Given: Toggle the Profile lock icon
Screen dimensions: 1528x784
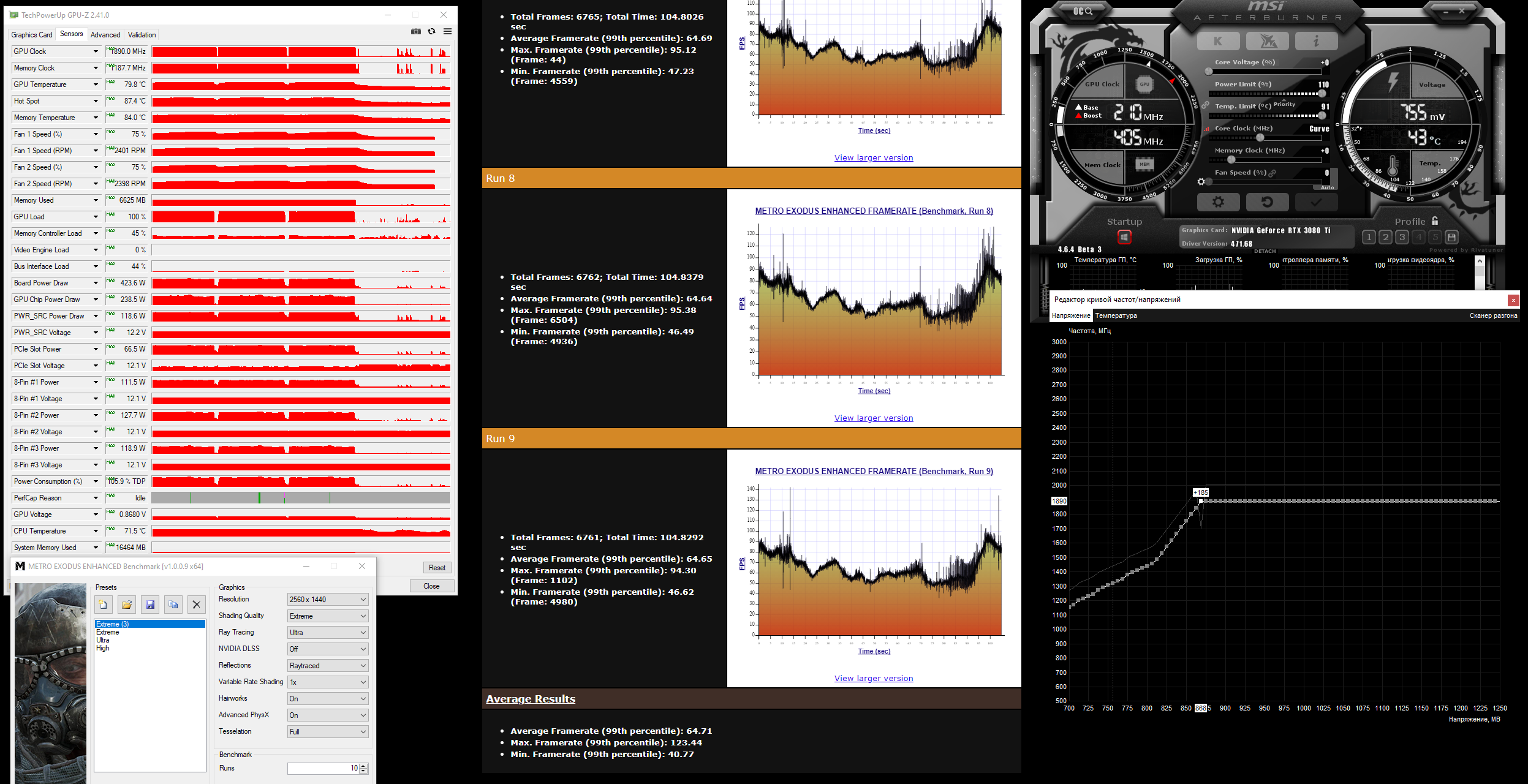Looking at the screenshot, I should 1435,221.
